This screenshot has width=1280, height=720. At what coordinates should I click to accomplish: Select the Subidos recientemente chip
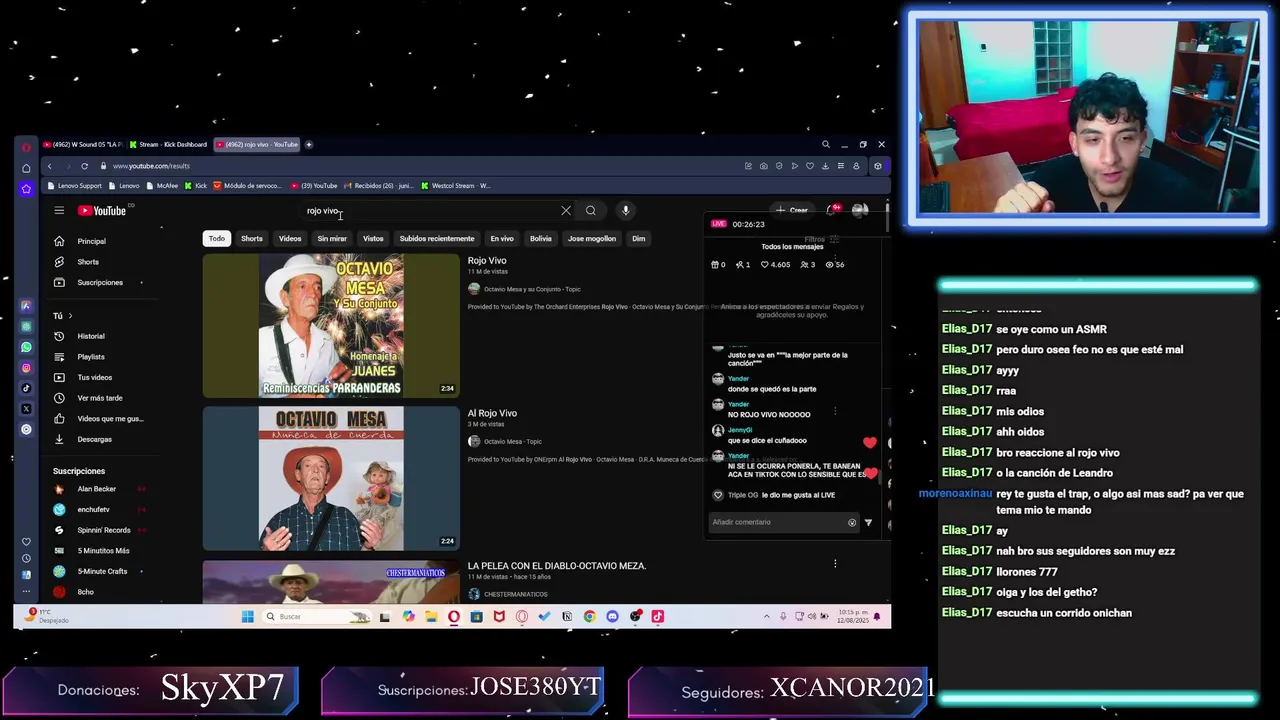pos(437,239)
